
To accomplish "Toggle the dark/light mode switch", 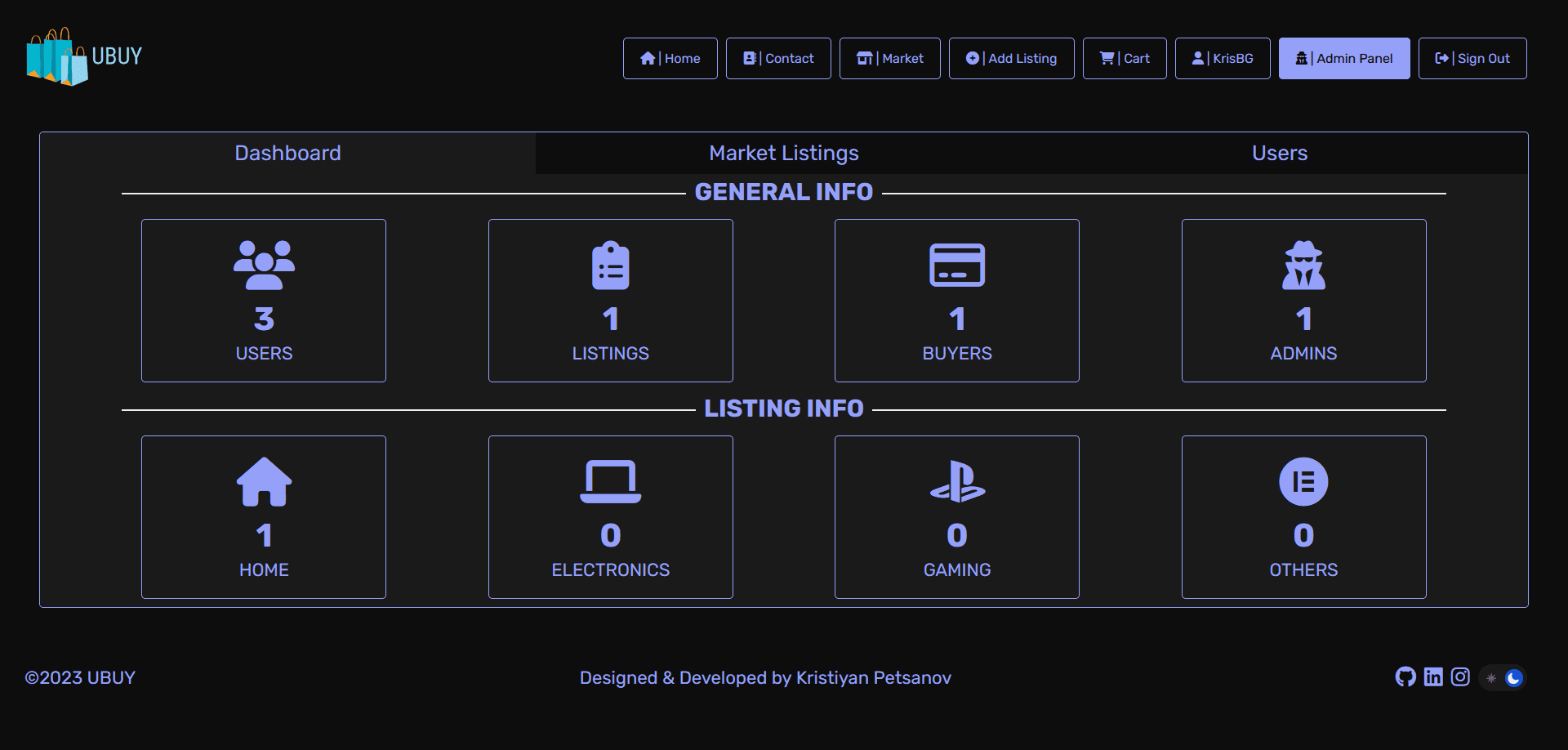I will pyautogui.click(x=1503, y=677).
